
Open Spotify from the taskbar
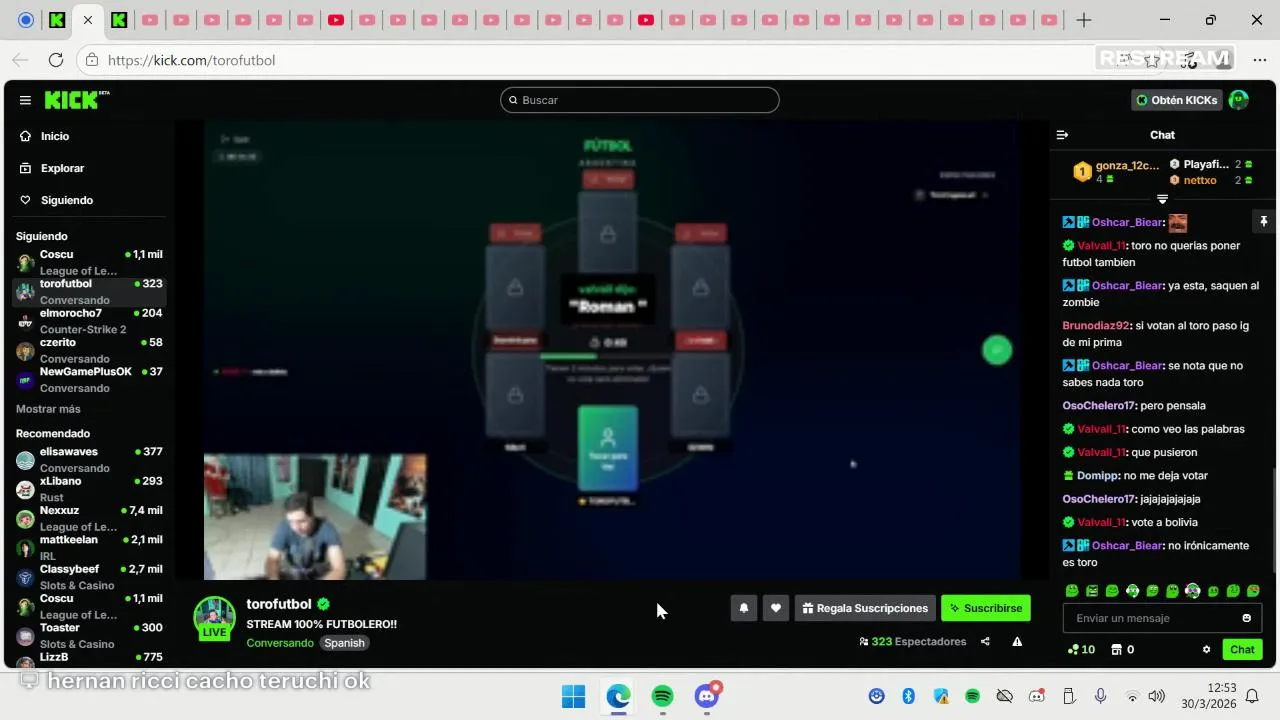tap(662, 695)
